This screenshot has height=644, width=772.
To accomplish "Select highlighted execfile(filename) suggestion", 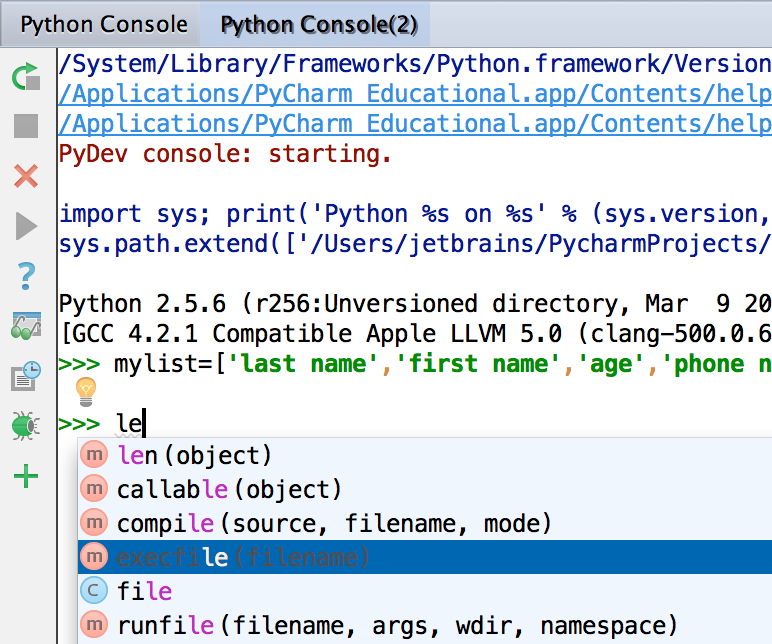I will coord(425,557).
